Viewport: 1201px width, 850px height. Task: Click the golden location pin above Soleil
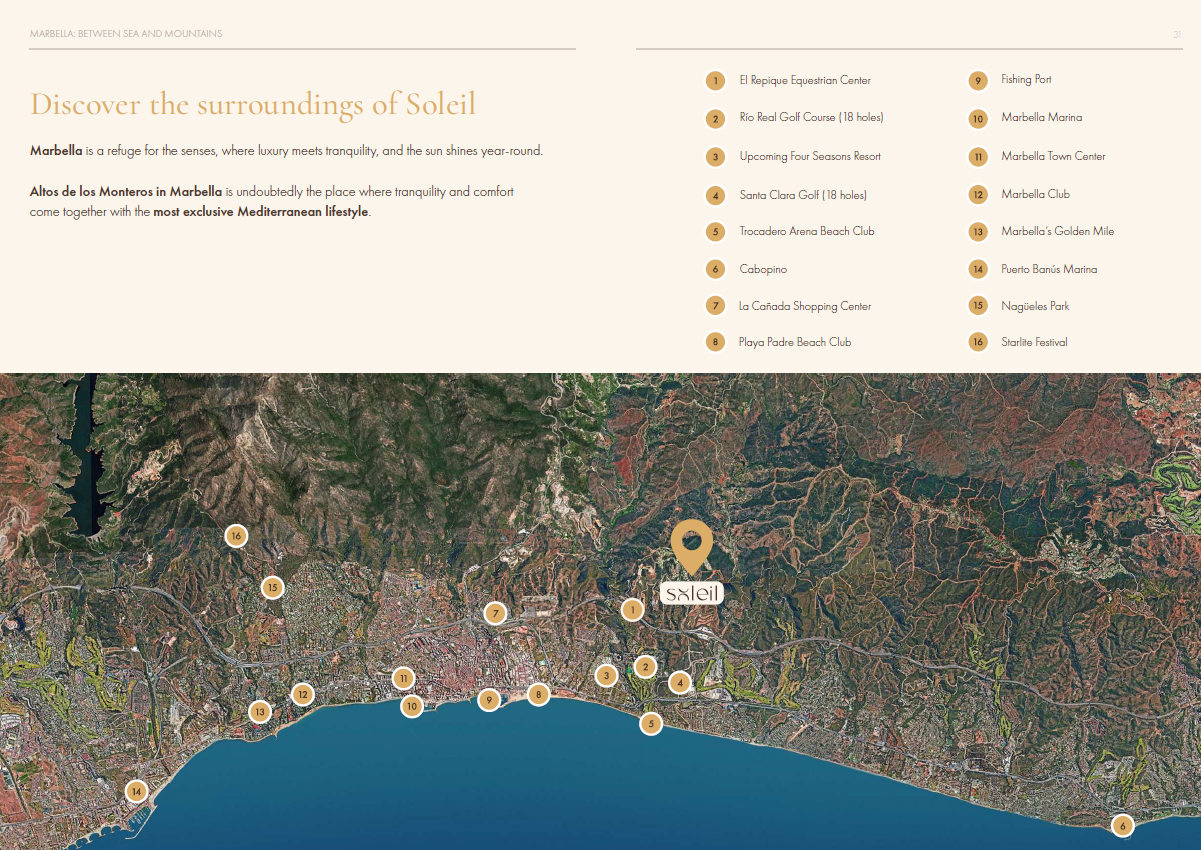click(692, 548)
